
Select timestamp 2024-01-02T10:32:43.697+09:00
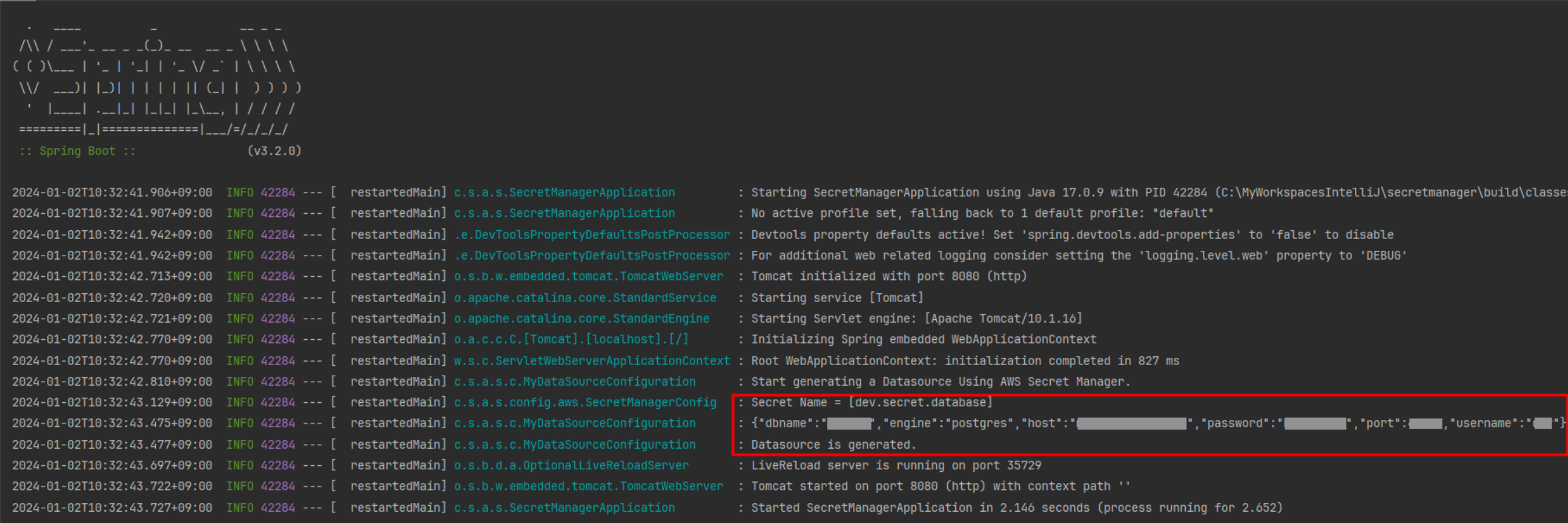(x=112, y=466)
